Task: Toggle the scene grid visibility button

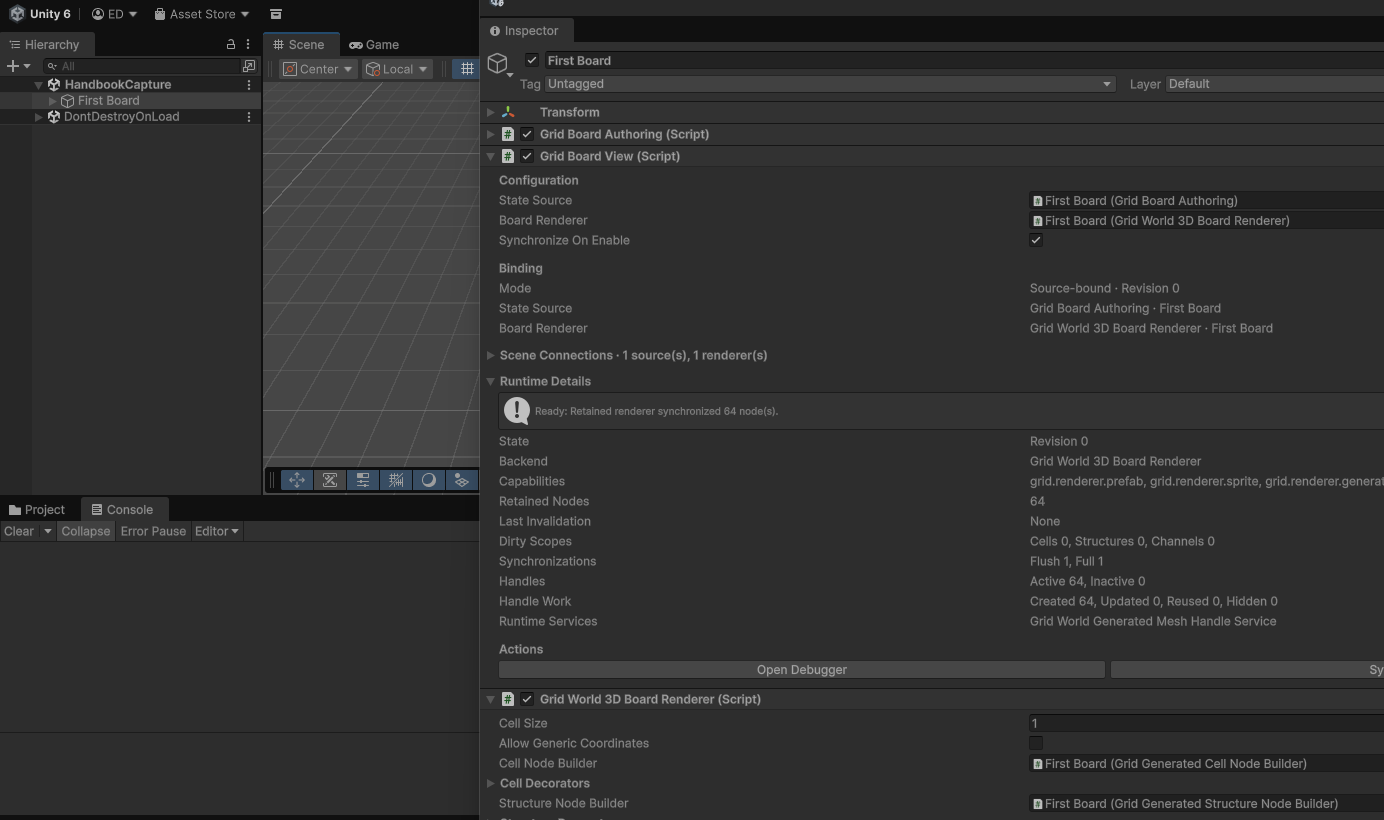Action: 467,69
